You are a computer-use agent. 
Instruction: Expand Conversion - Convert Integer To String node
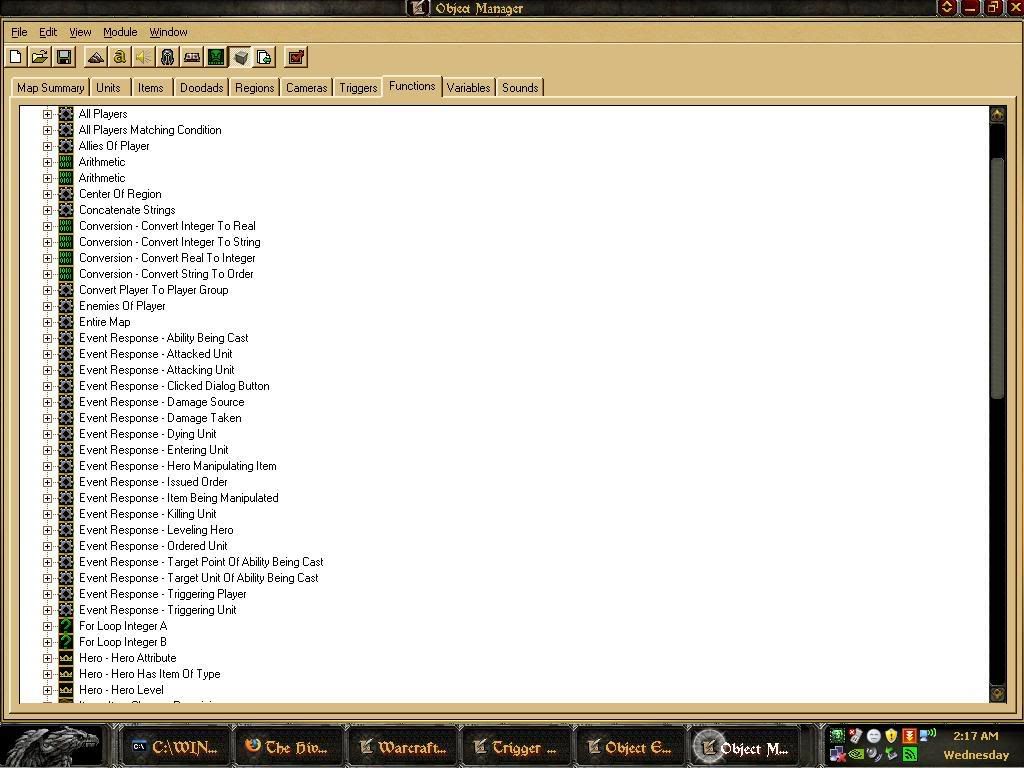[47, 242]
